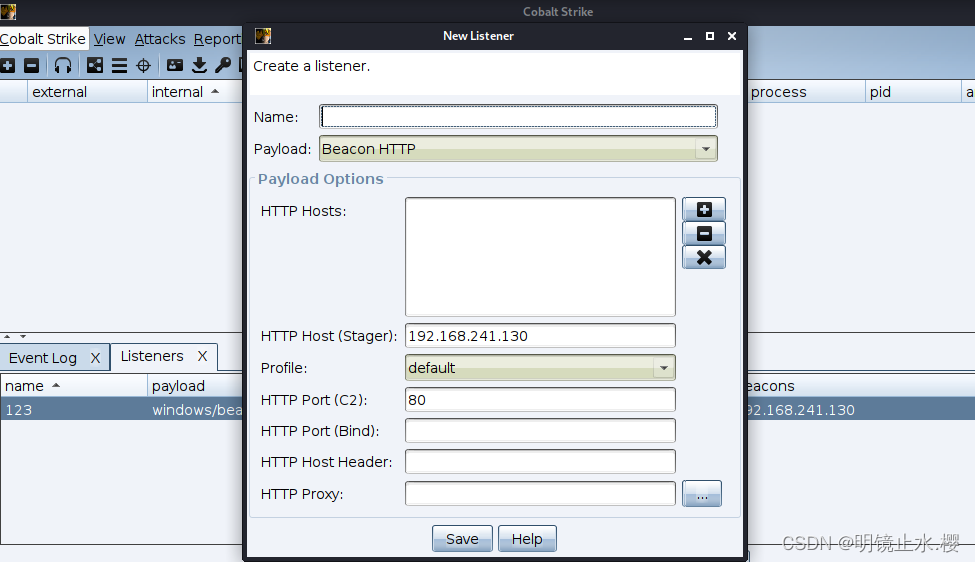Open the Reporting menu
This screenshot has width=975, height=562.
coord(217,39)
